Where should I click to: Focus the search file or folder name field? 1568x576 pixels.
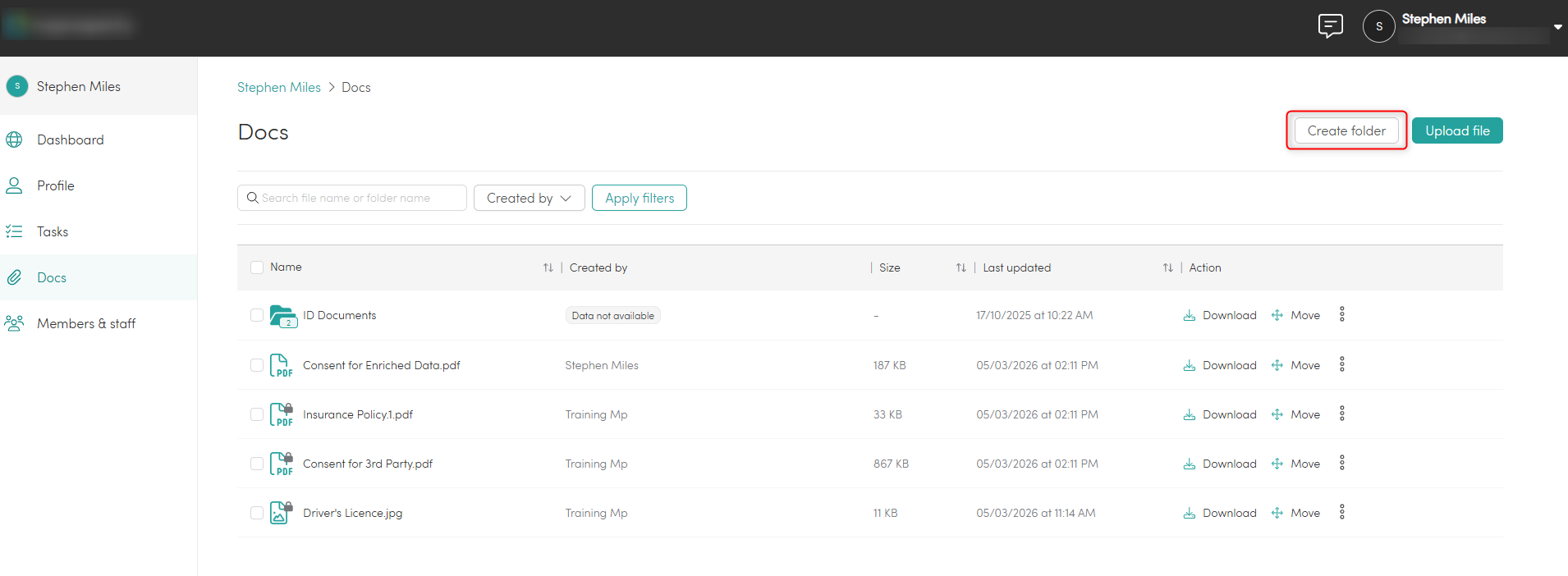click(352, 198)
